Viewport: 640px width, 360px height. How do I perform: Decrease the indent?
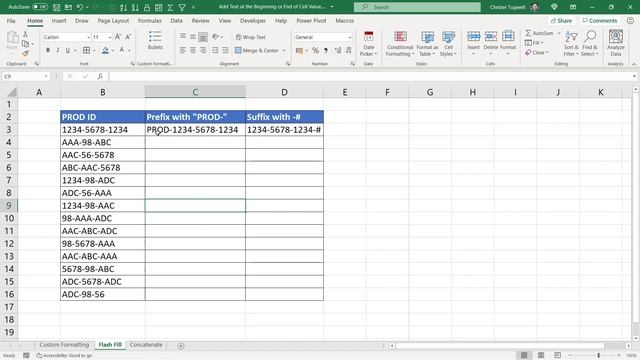215,50
